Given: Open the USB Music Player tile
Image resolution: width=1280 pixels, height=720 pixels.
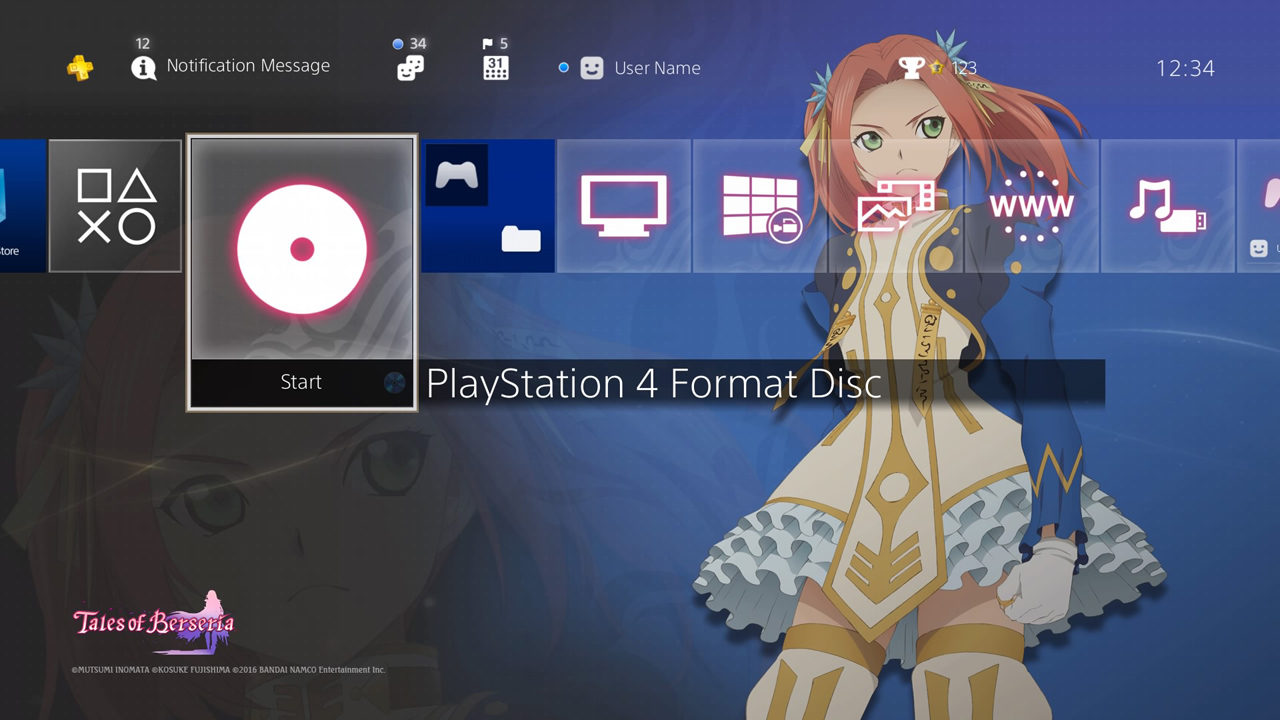Looking at the screenshot, I should point(1168,206).
